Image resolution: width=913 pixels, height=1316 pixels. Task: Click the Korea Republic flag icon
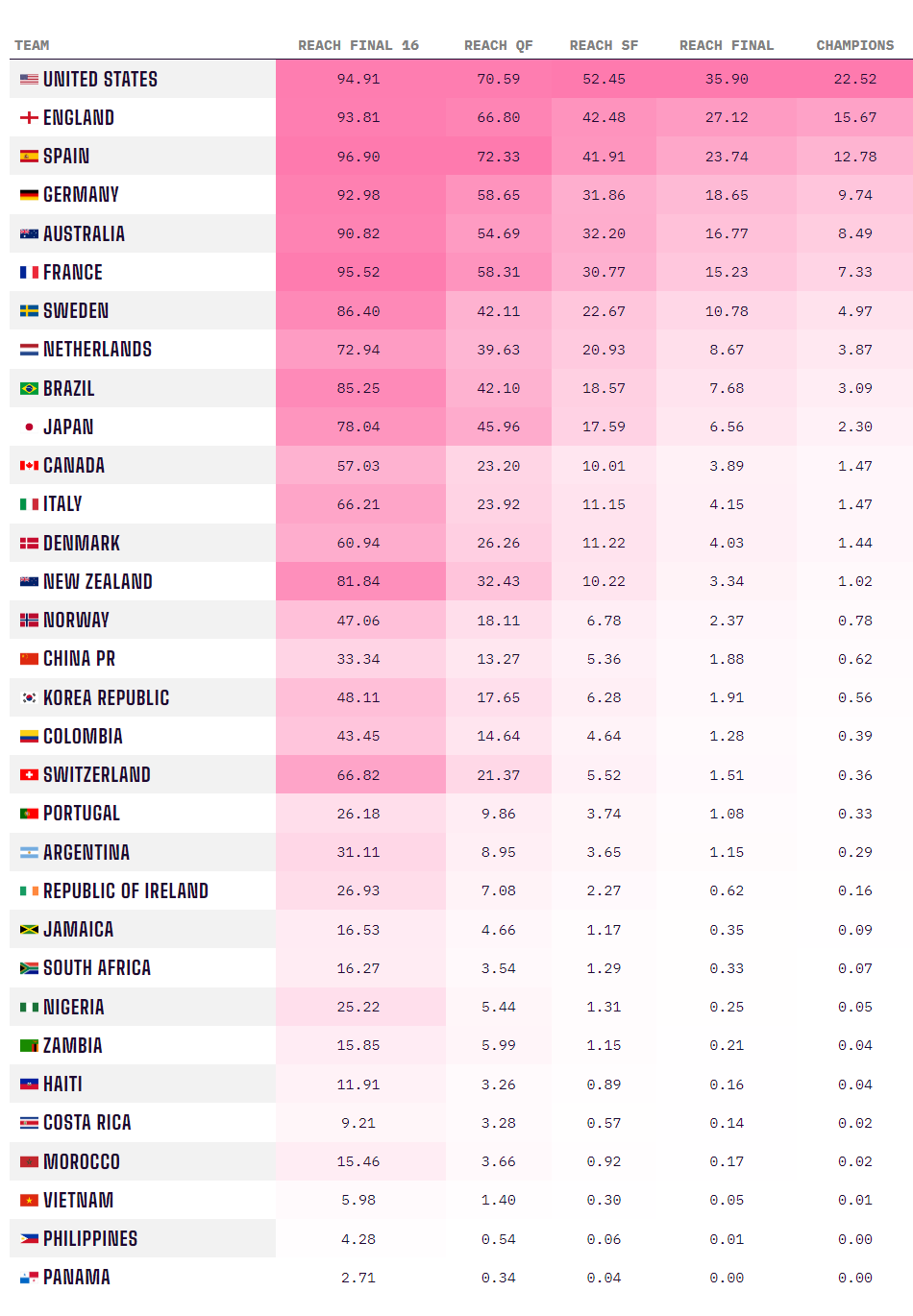(30, 698)
